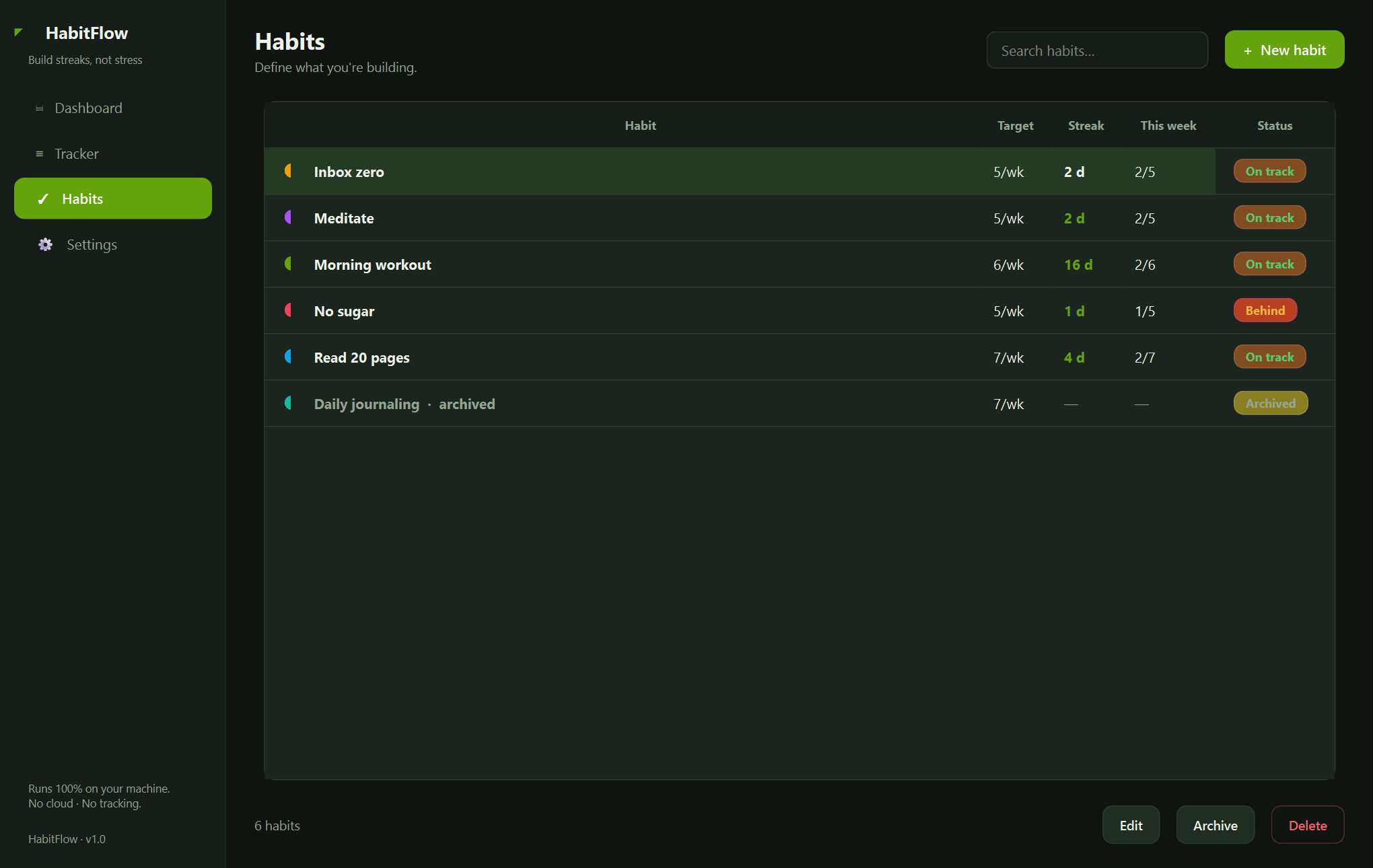Click the Tracker lines icon in sidebar

pos(40,154)
